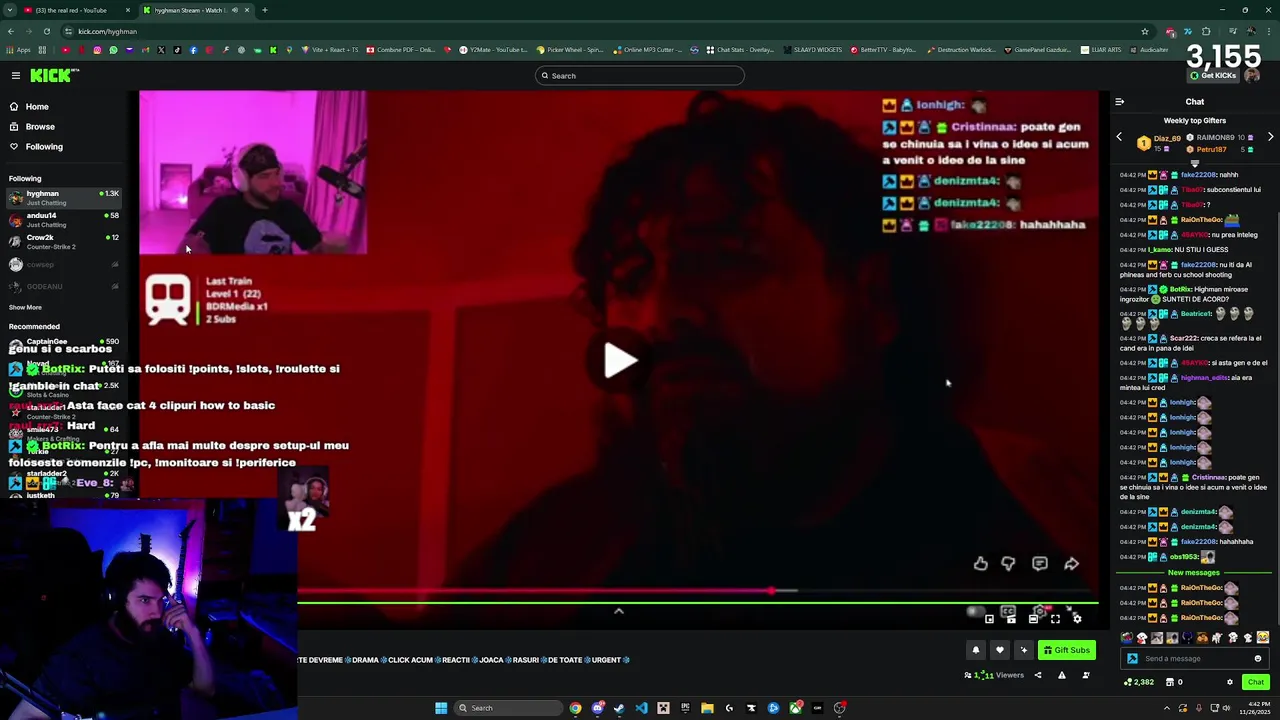
Task: Like the video with the thumbs-up icon
Action: coord(981,564)
